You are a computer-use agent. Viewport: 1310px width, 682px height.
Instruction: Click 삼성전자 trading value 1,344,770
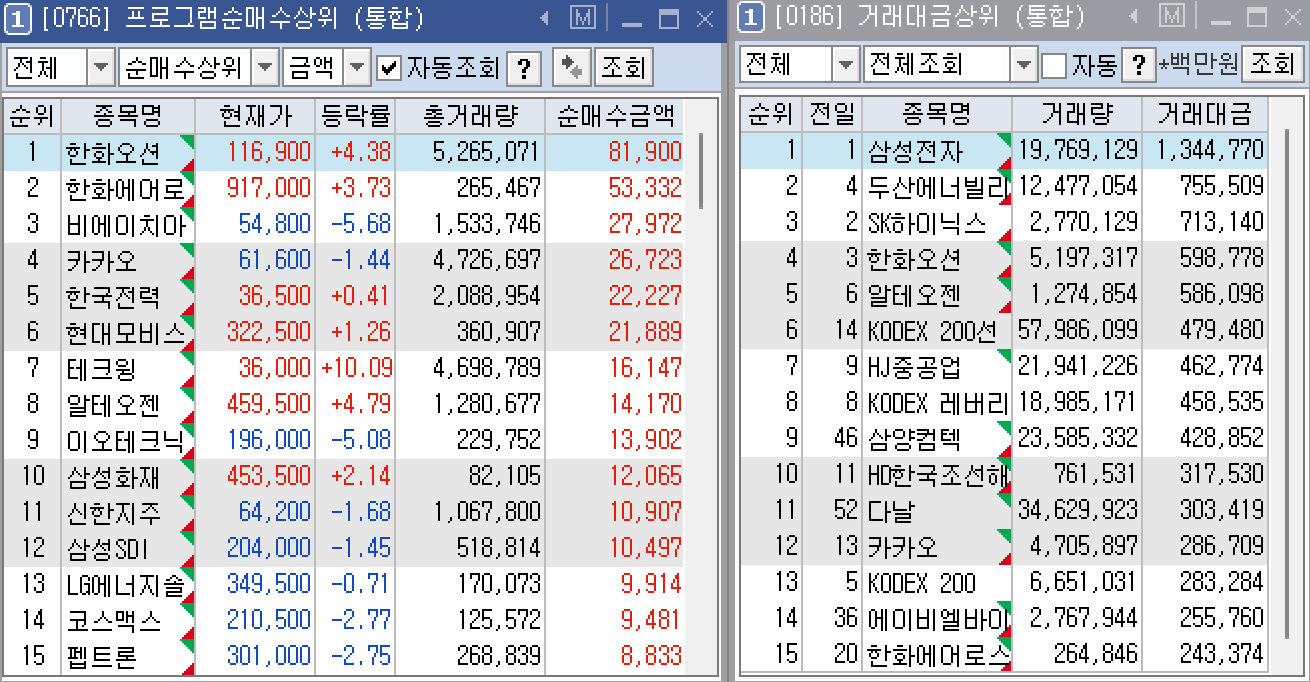tap(1210, 149)
